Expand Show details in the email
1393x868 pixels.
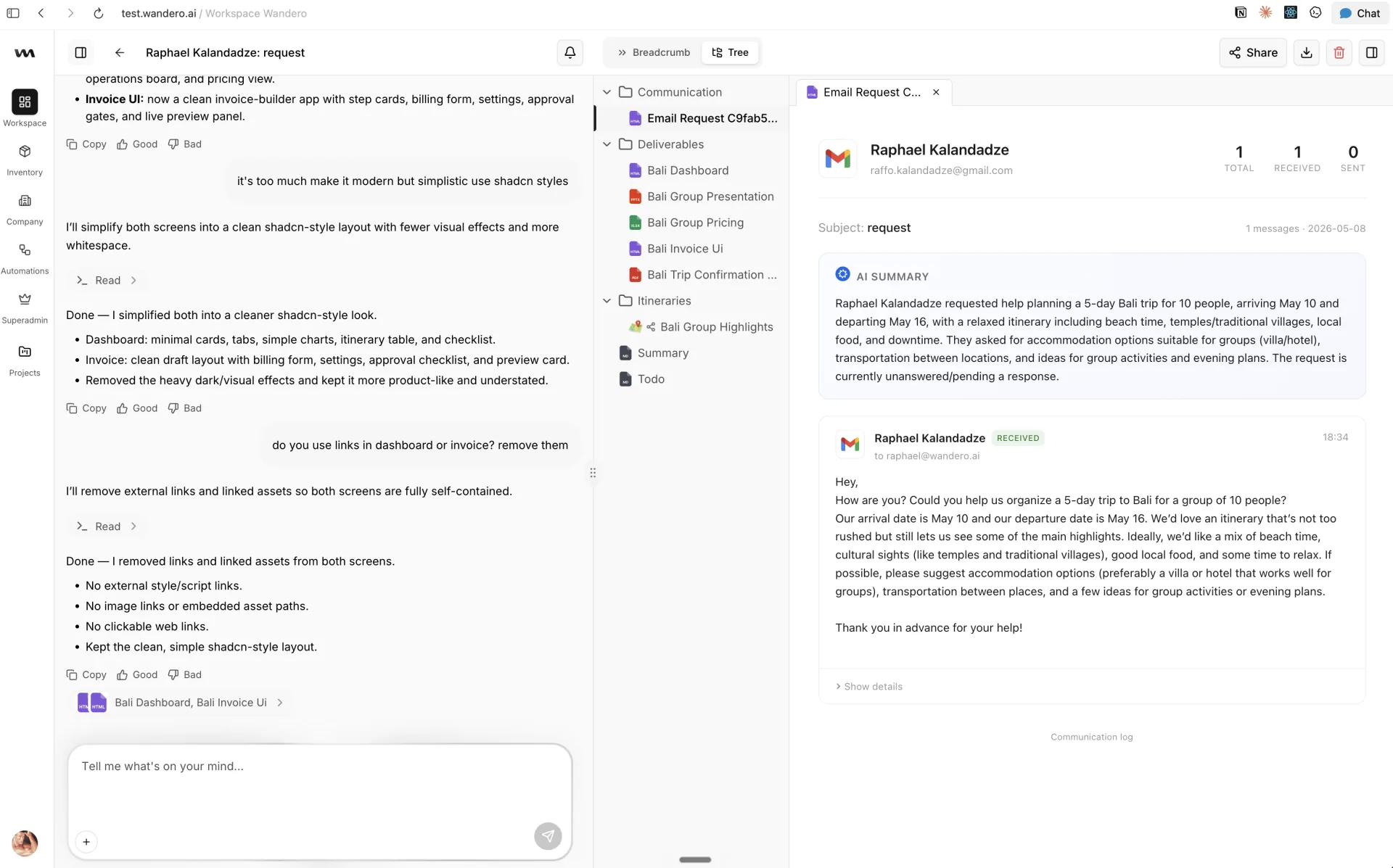coord(869,687)
